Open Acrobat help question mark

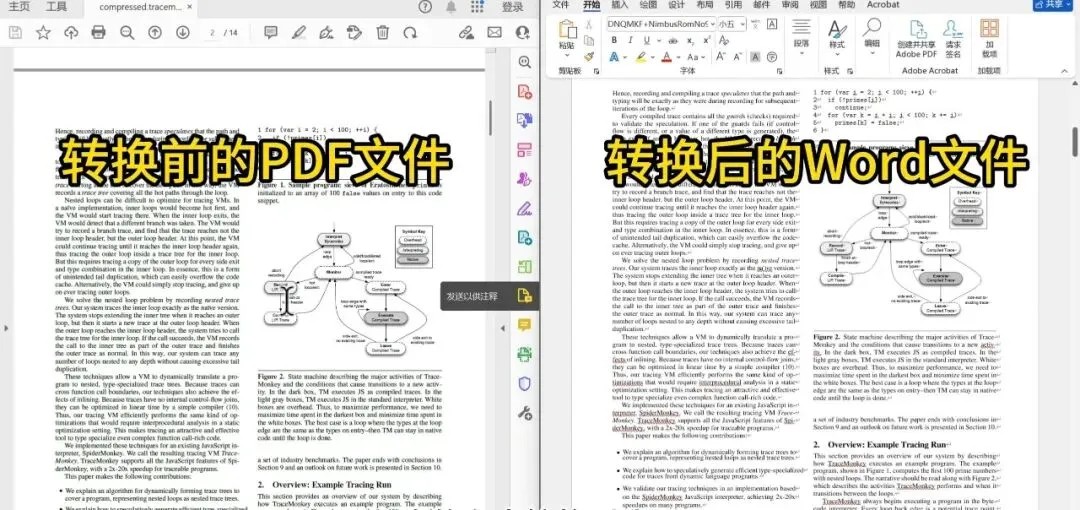[x=426, y=7]
